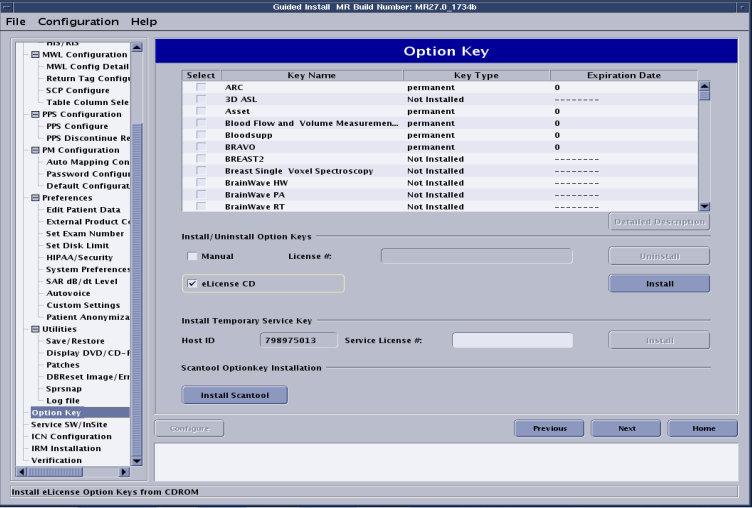Open the File menu
This screenshot has height=508, width=752.
tap(16, 21)
